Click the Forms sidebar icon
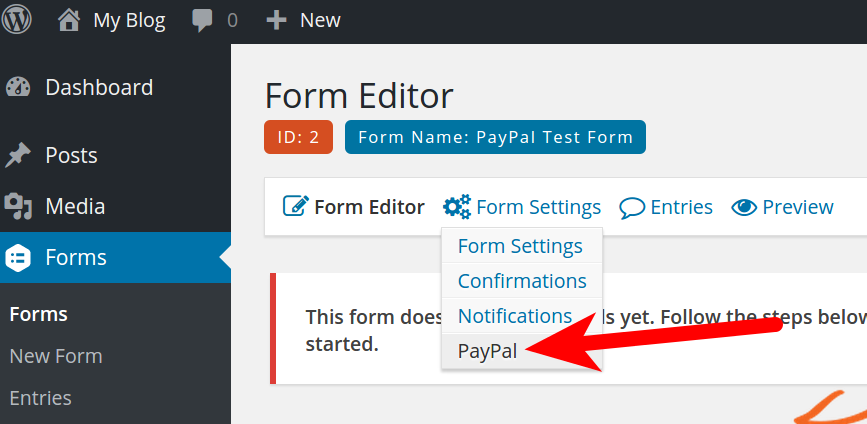 pyautogui.click(x=18, y=258)
